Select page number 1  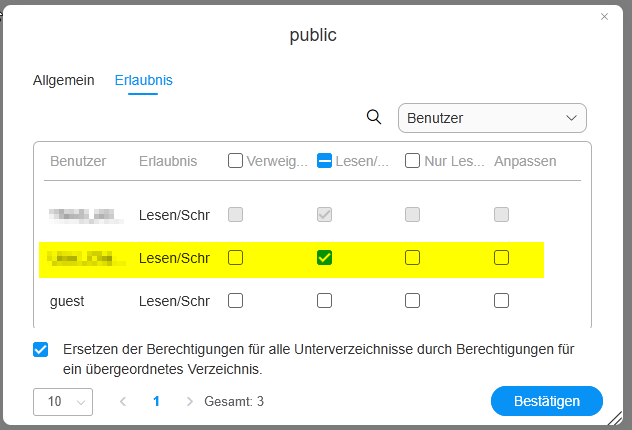tap(156, 401)
